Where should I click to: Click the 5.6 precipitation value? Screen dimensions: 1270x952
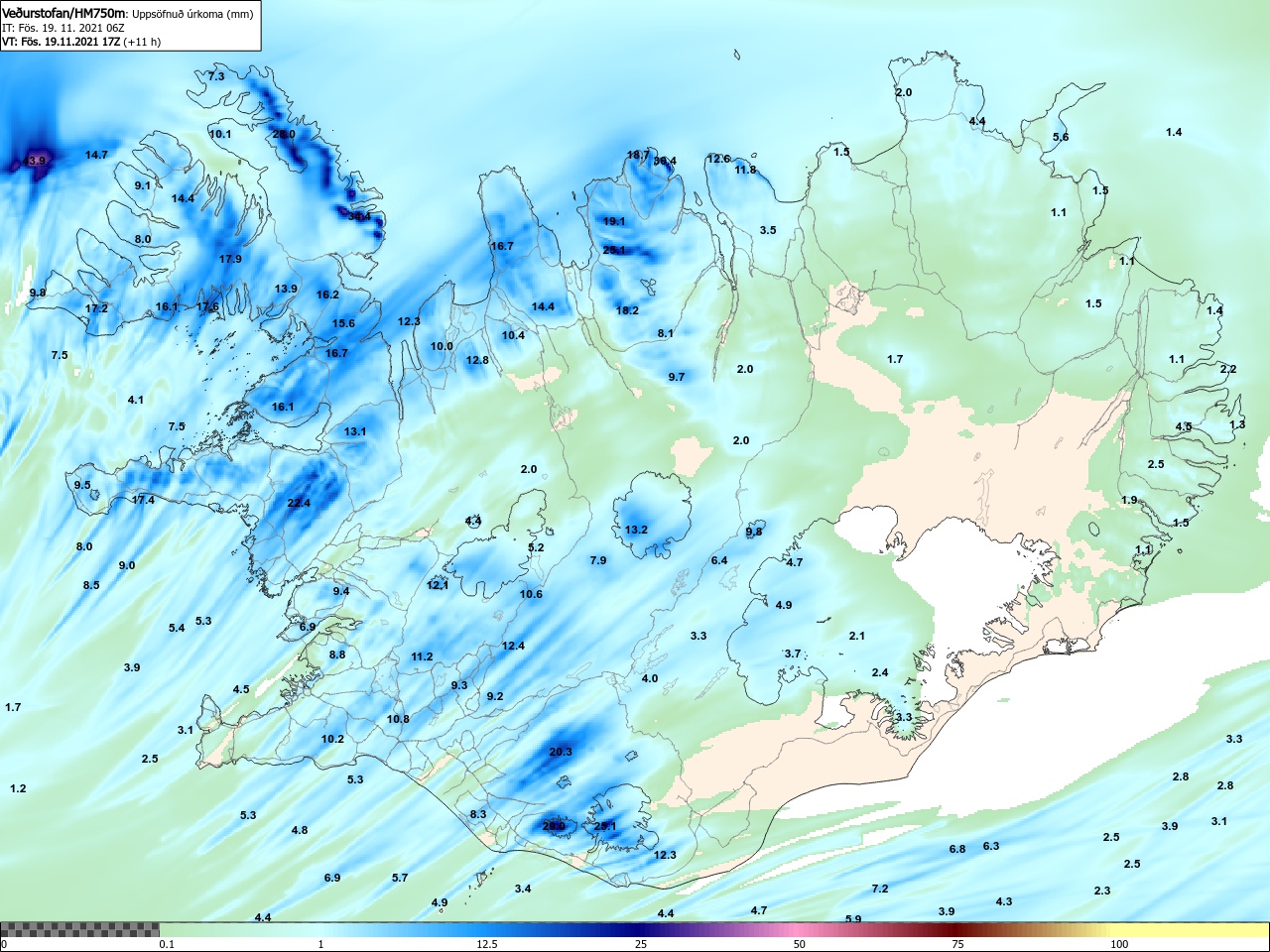point(1061,137)
